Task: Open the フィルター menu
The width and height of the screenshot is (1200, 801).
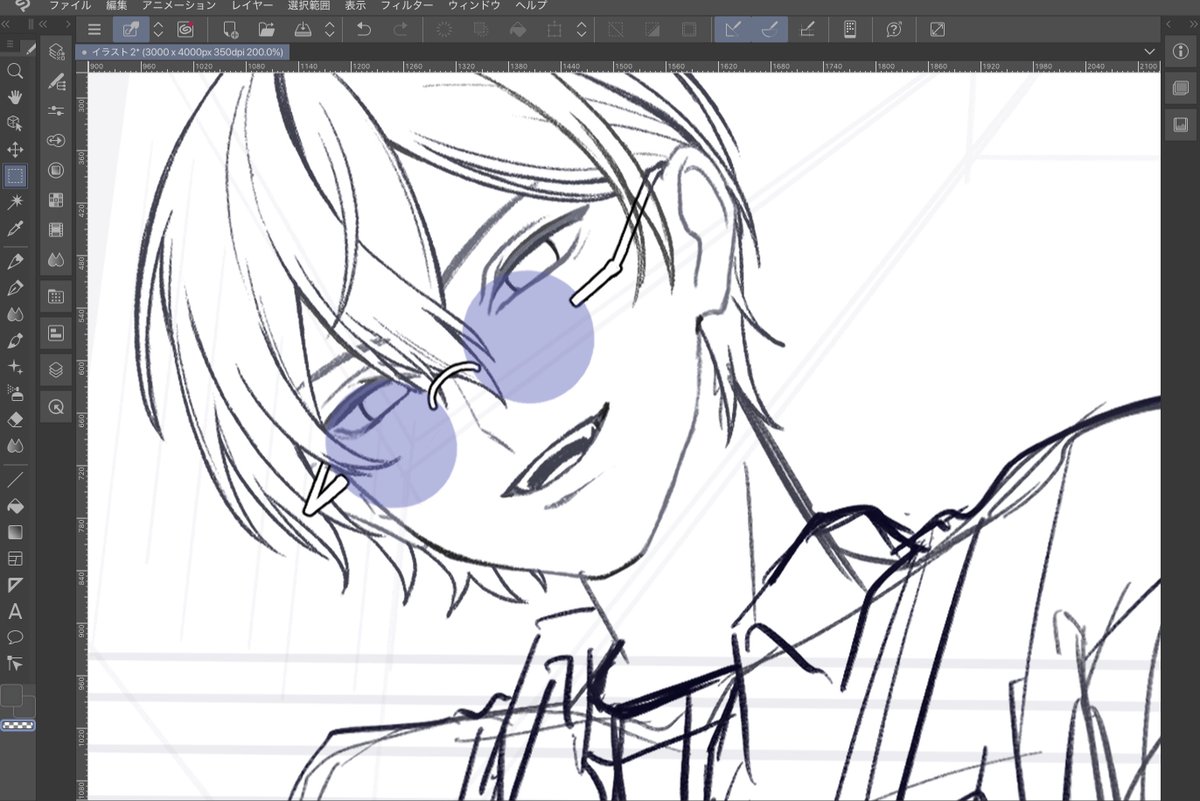Action: coord(407,5)
